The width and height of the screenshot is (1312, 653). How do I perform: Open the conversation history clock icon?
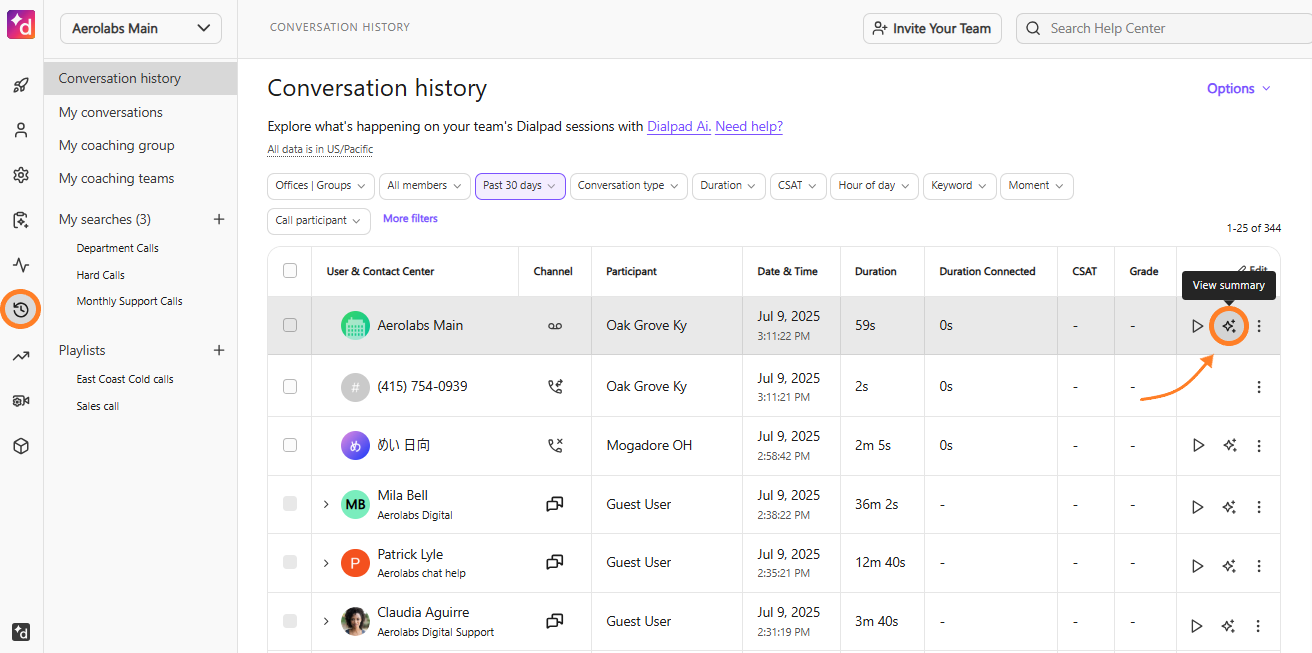point(21,310)
